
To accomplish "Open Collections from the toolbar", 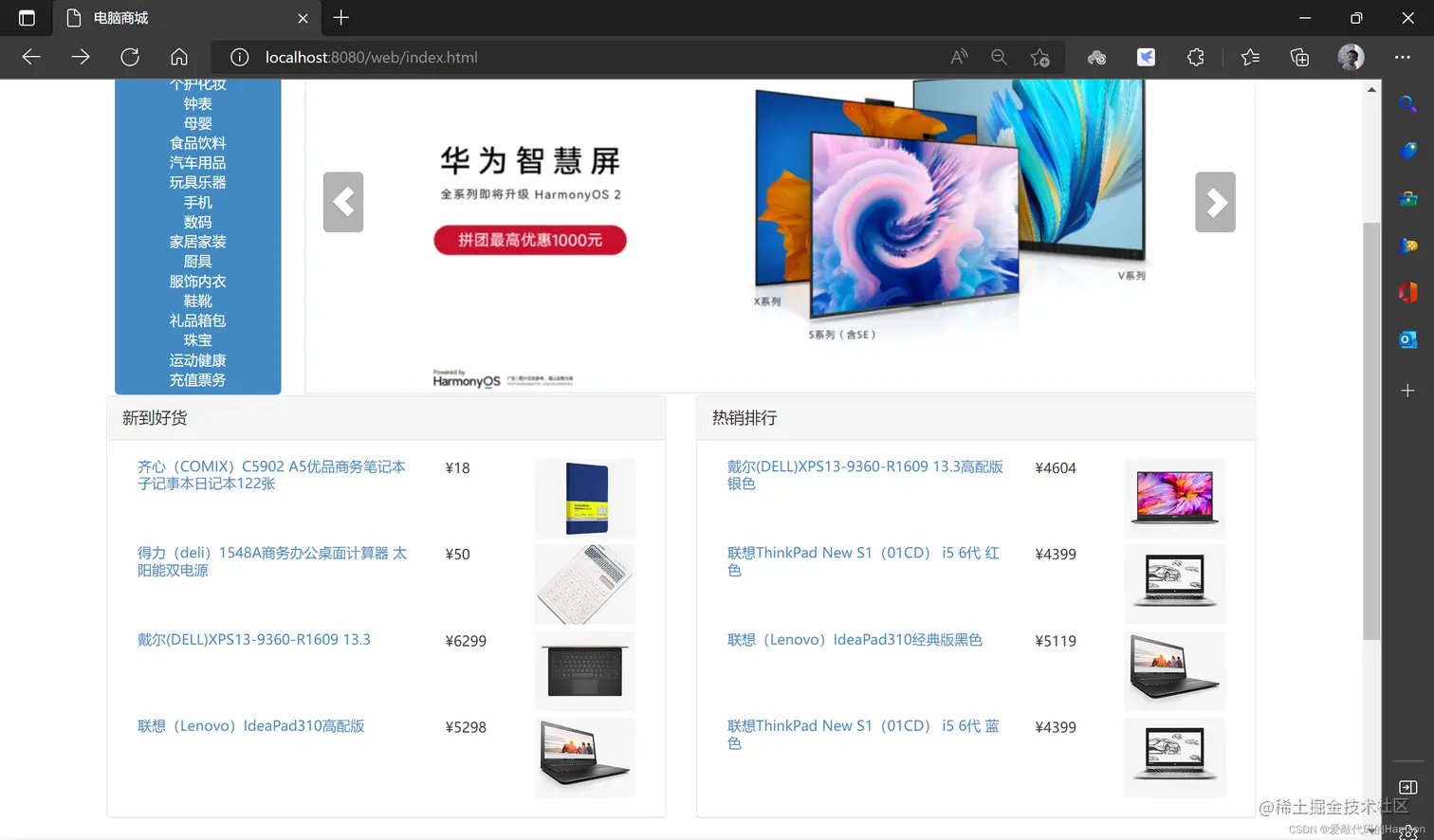I will [x=1298, y=57].
